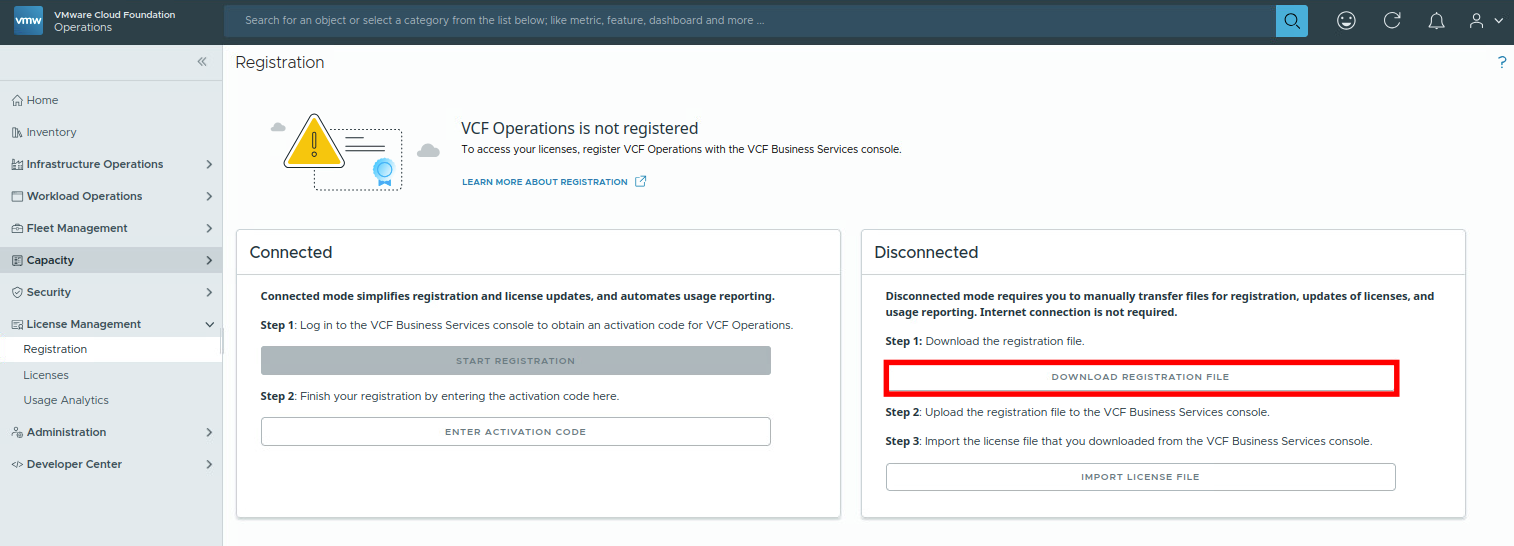Click the refresh icon in the header
1514x546 pixels.
coord(1392,20)
